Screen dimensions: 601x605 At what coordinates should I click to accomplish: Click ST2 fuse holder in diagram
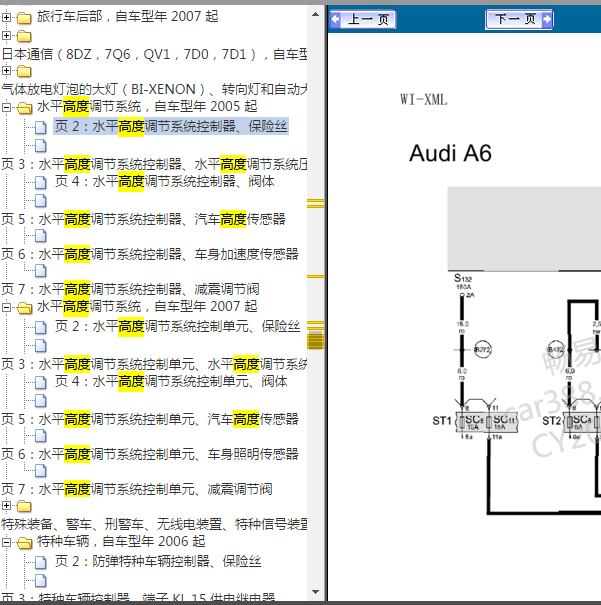[x=581, y=422]
